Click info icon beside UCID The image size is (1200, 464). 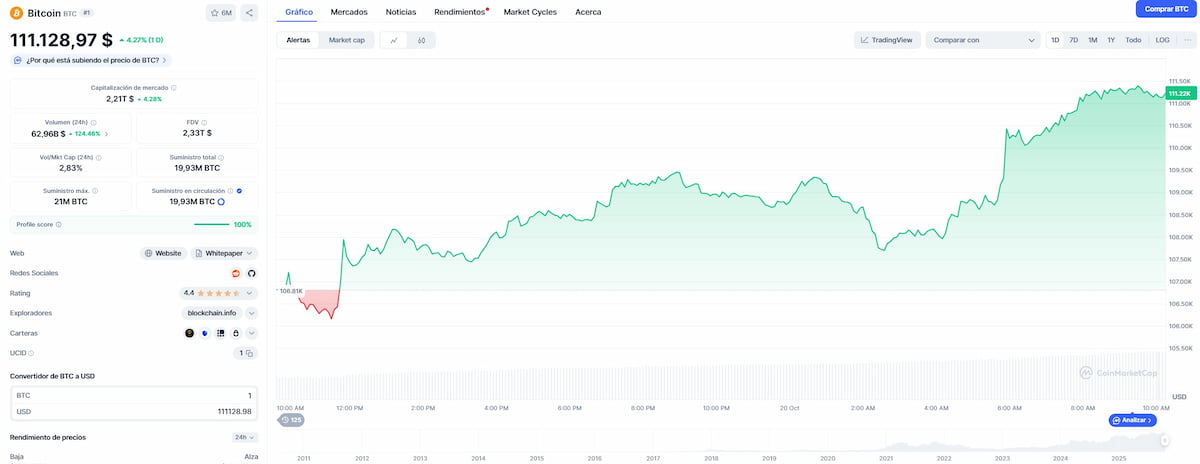(31, 353)
